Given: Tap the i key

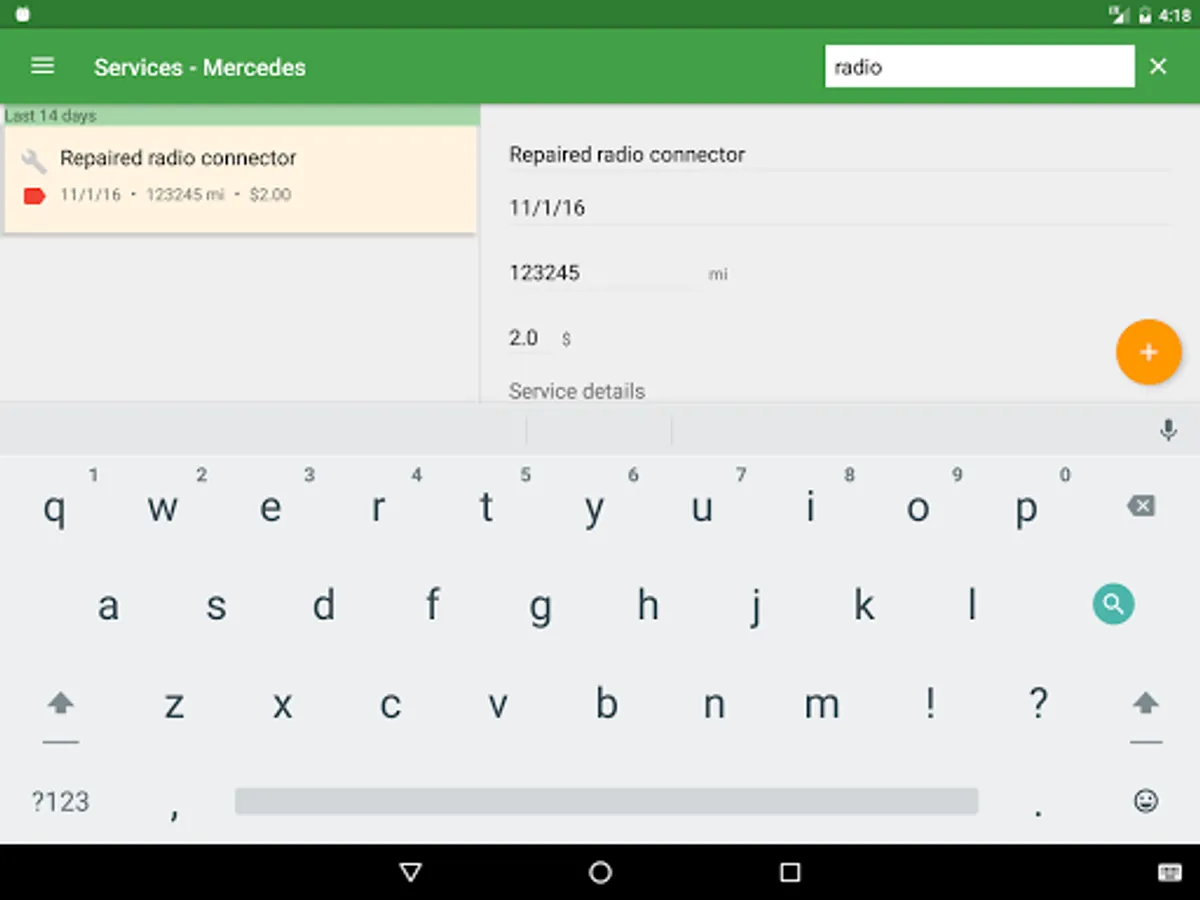Looking at the screenshot, I should point(810,508).
